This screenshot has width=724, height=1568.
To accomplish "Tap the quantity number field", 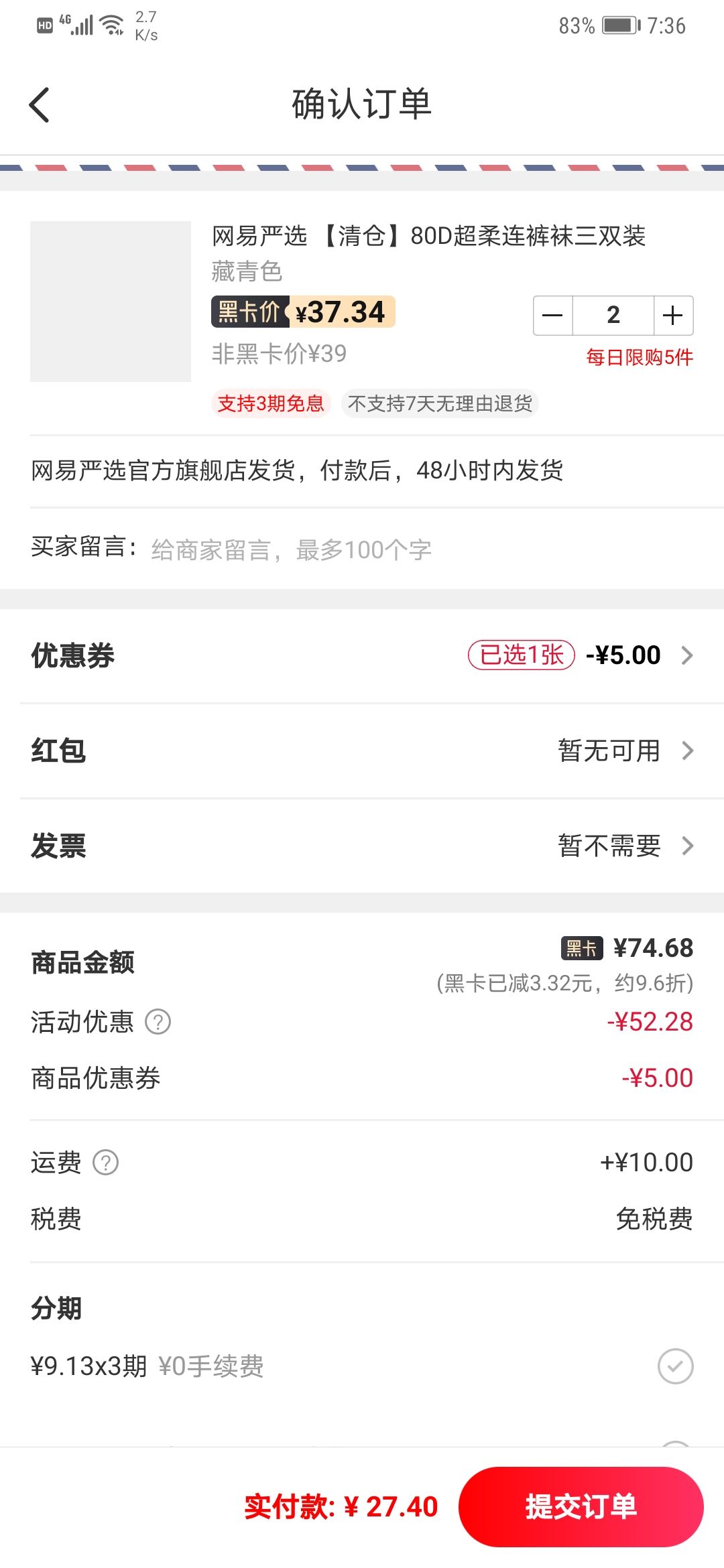I will (x=613, y=315).
